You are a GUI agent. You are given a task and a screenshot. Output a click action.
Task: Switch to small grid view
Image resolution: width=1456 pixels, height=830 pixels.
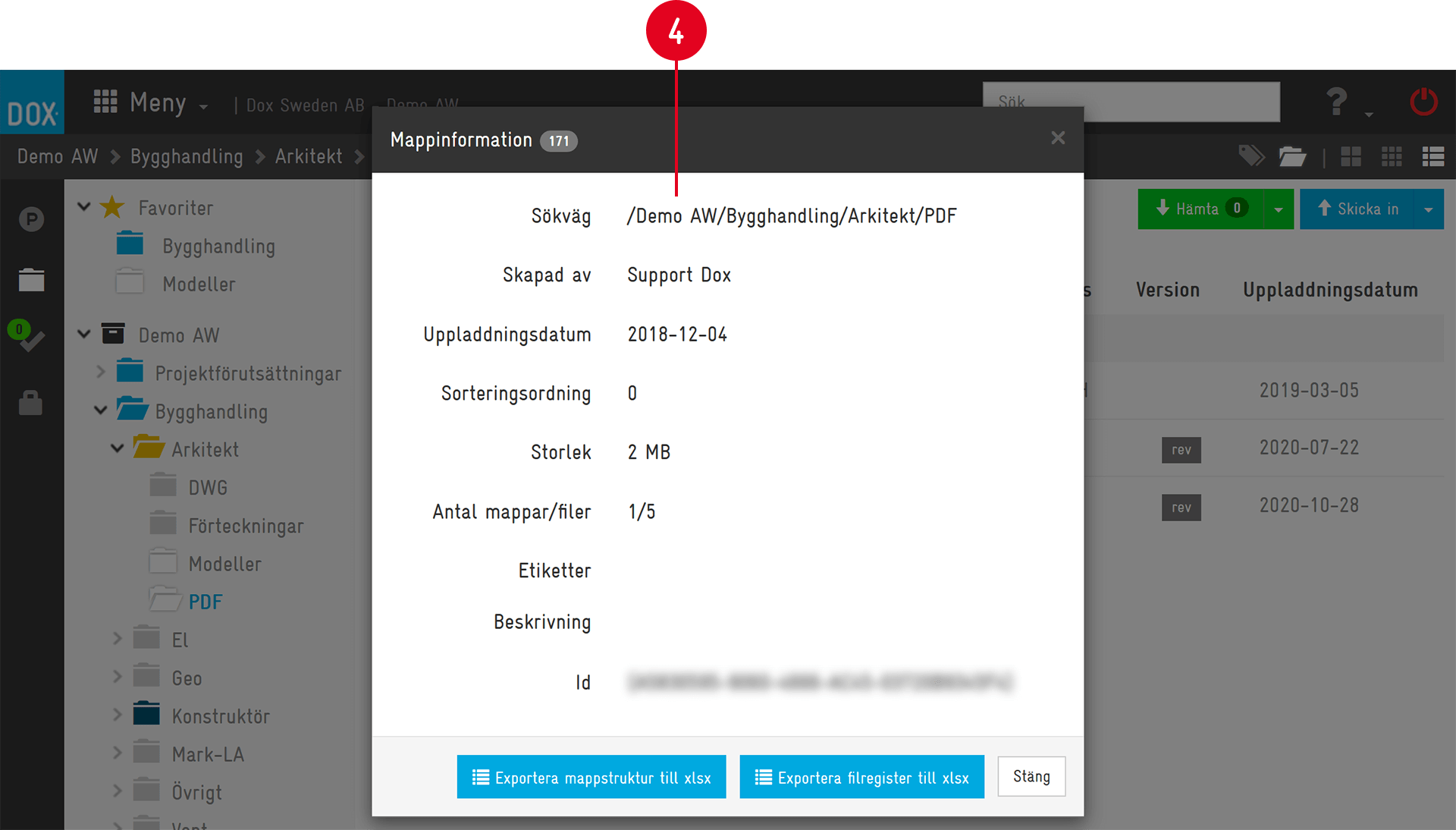click(x=1392, y=156)
